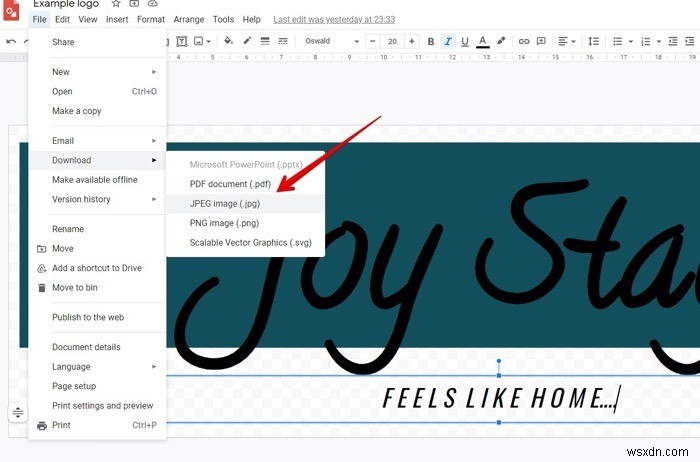The image size is (700, 462).
Task: Click the undo arrow icon
Action: (11, 42)
